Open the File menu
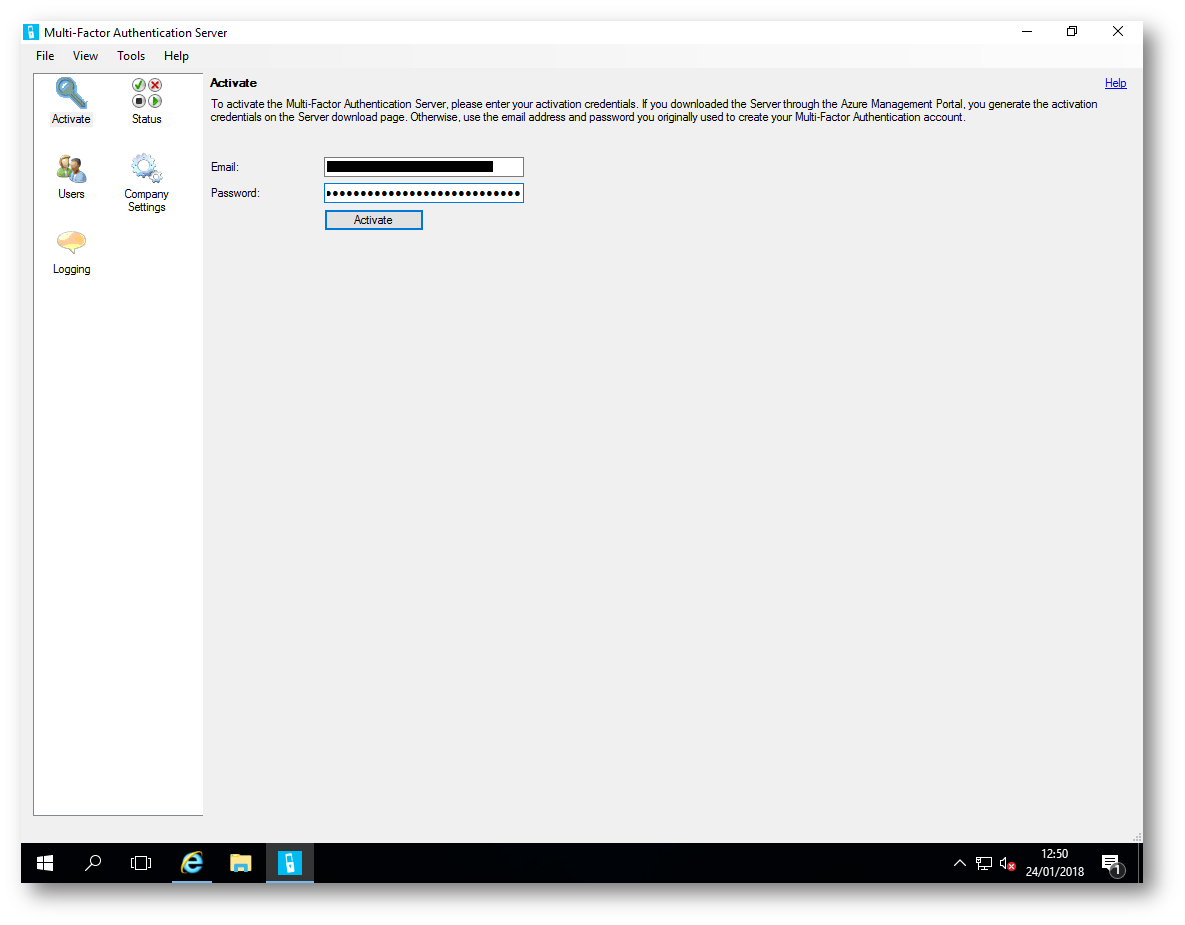Viewport: 1185px width, 925px height. [x=45, y=56]
